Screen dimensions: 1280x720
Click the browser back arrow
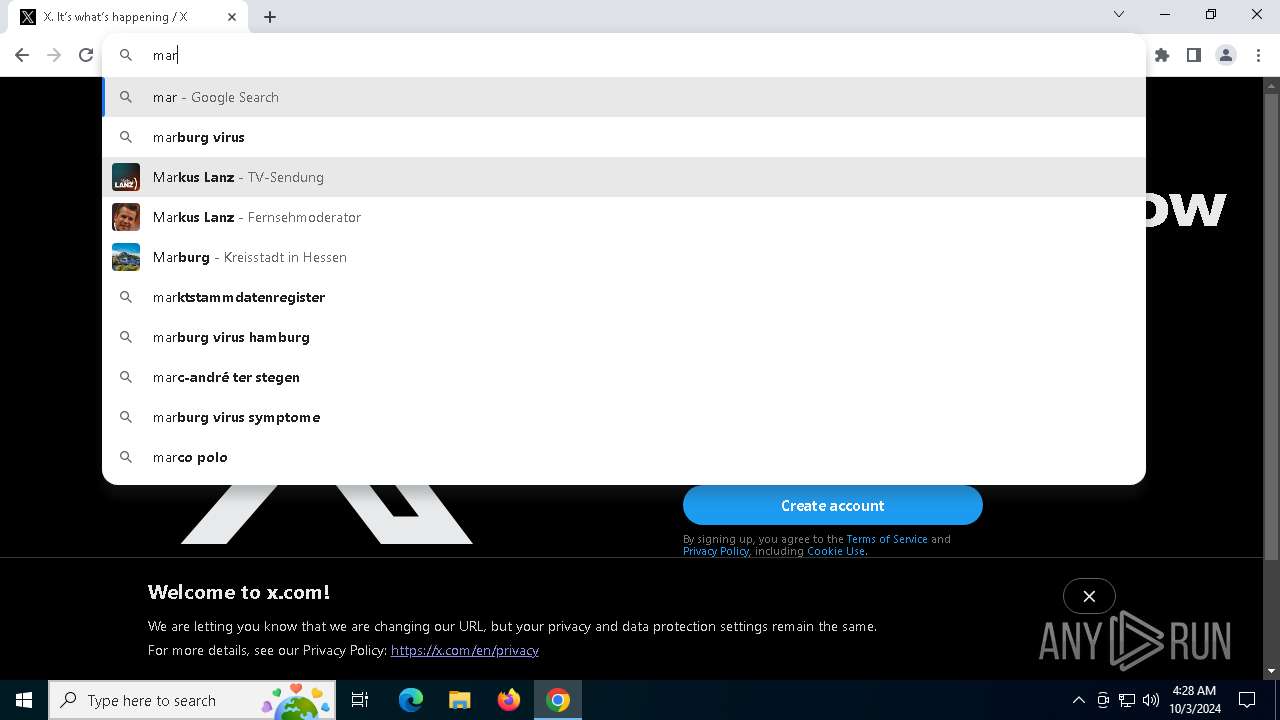(22, 55)
